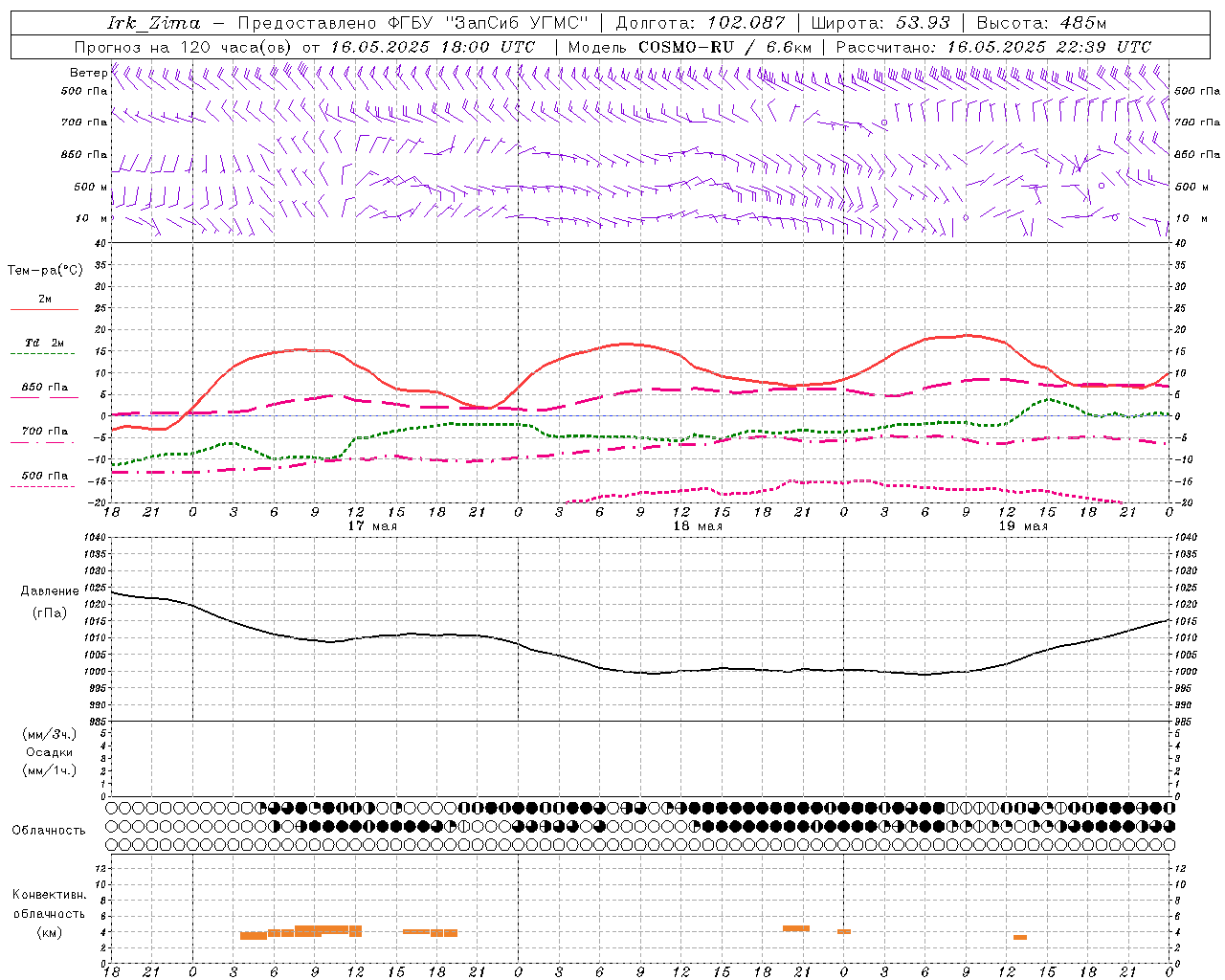Click the elevation value "Высота: 485м"
The height and width of the screenshot is (980, 1225).
pyautogui.click(x=1041, y=23)
